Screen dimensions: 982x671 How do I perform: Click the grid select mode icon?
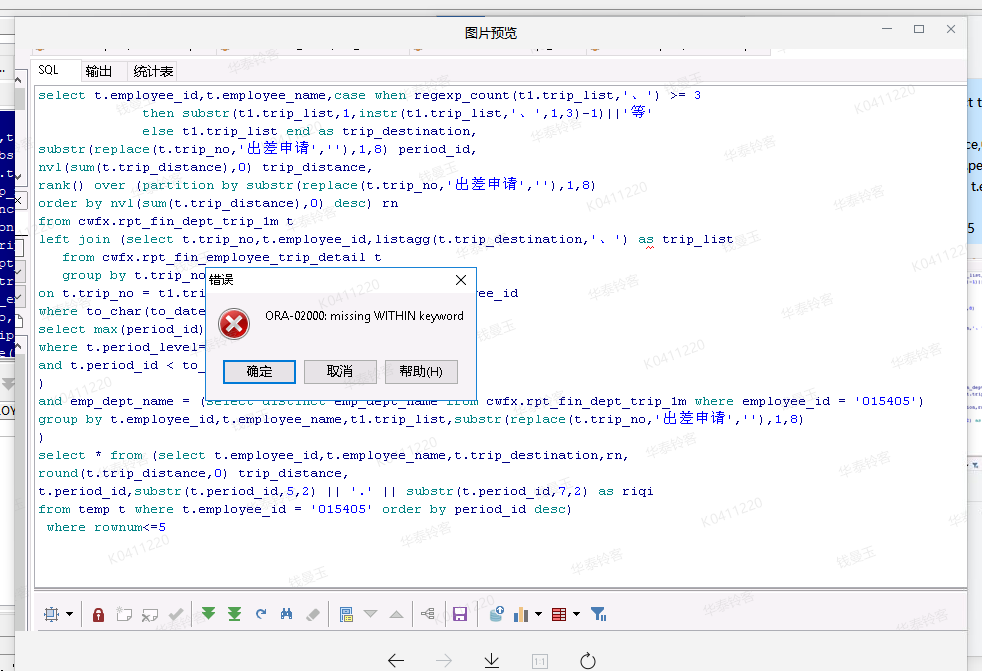point(51,615)
